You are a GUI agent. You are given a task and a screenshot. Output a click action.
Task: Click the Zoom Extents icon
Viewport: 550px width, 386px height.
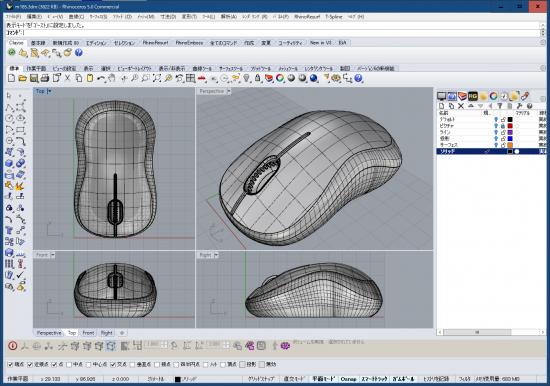pyautogui.click(x=157, y=78)
